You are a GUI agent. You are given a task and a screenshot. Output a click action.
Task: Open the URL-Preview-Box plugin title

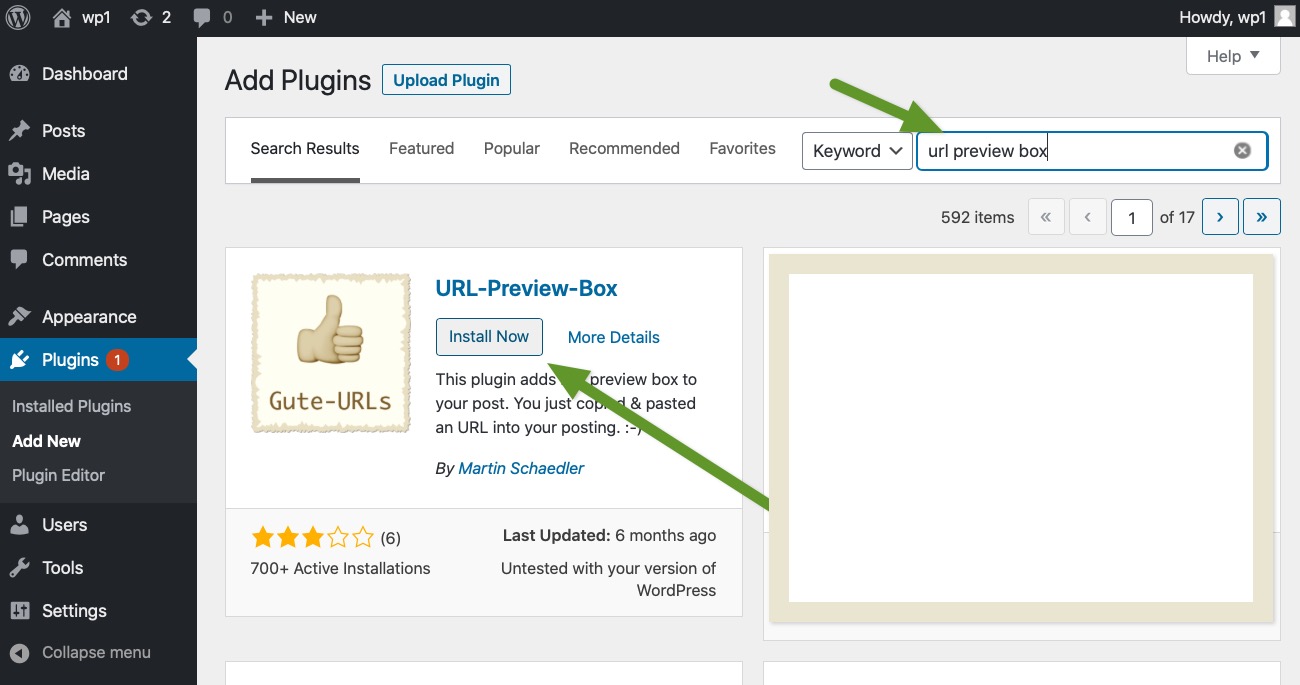click(x=526, y=289)
